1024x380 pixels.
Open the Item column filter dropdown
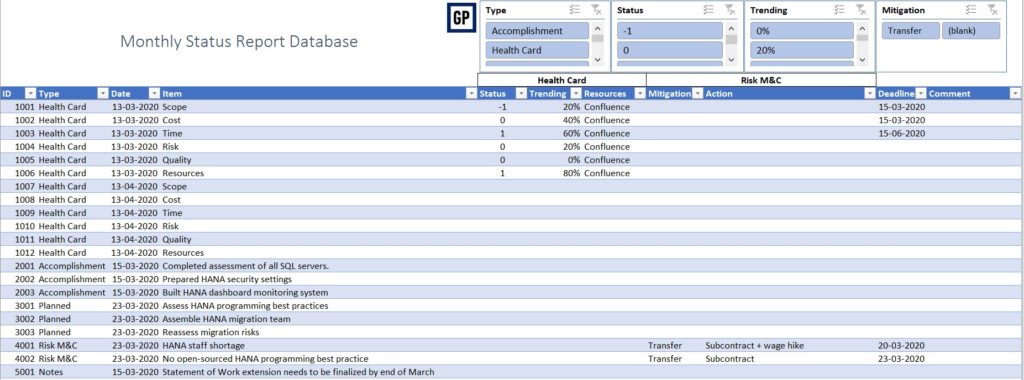(471, 93)
